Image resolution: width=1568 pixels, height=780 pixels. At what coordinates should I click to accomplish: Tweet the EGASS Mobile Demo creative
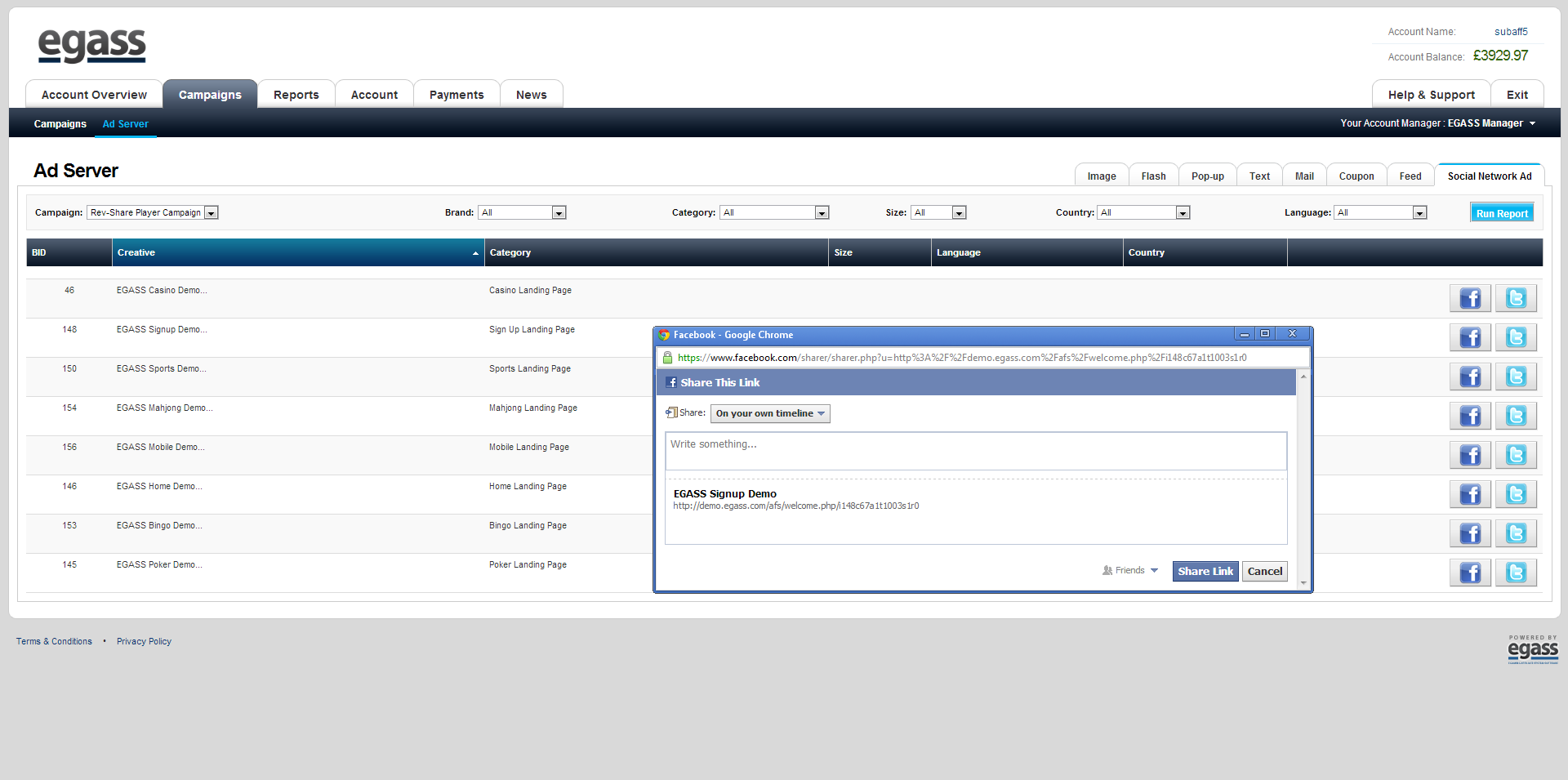point(1516,455)
